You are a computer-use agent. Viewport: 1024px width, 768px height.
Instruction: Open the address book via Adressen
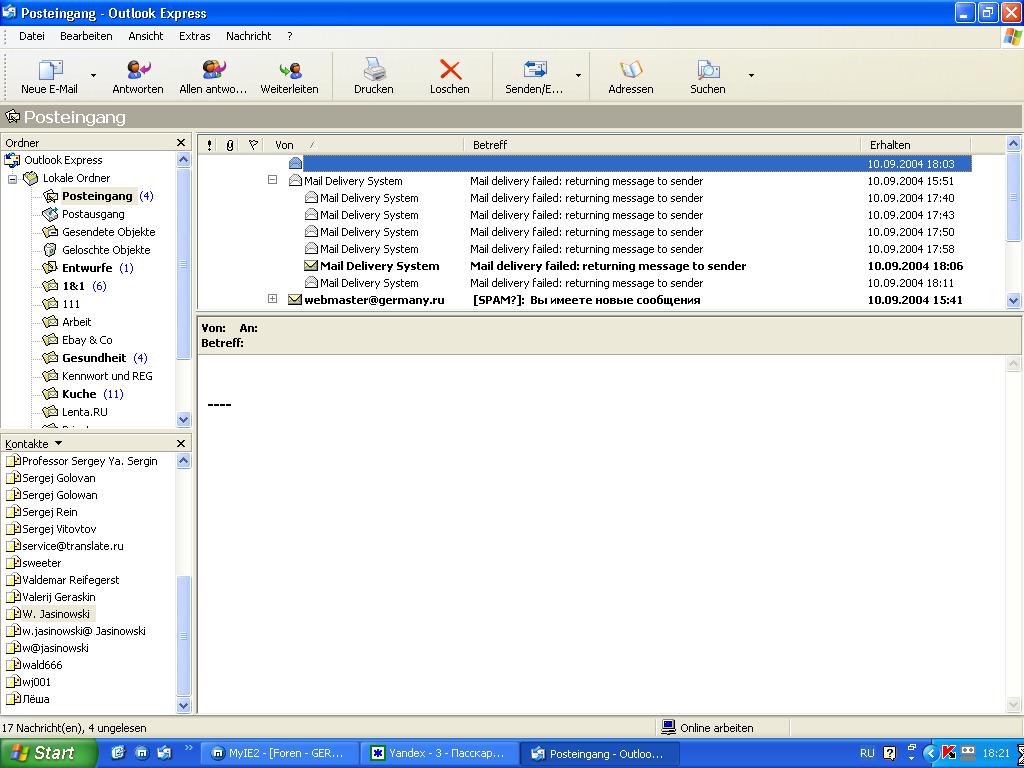[x=631, y=76]
